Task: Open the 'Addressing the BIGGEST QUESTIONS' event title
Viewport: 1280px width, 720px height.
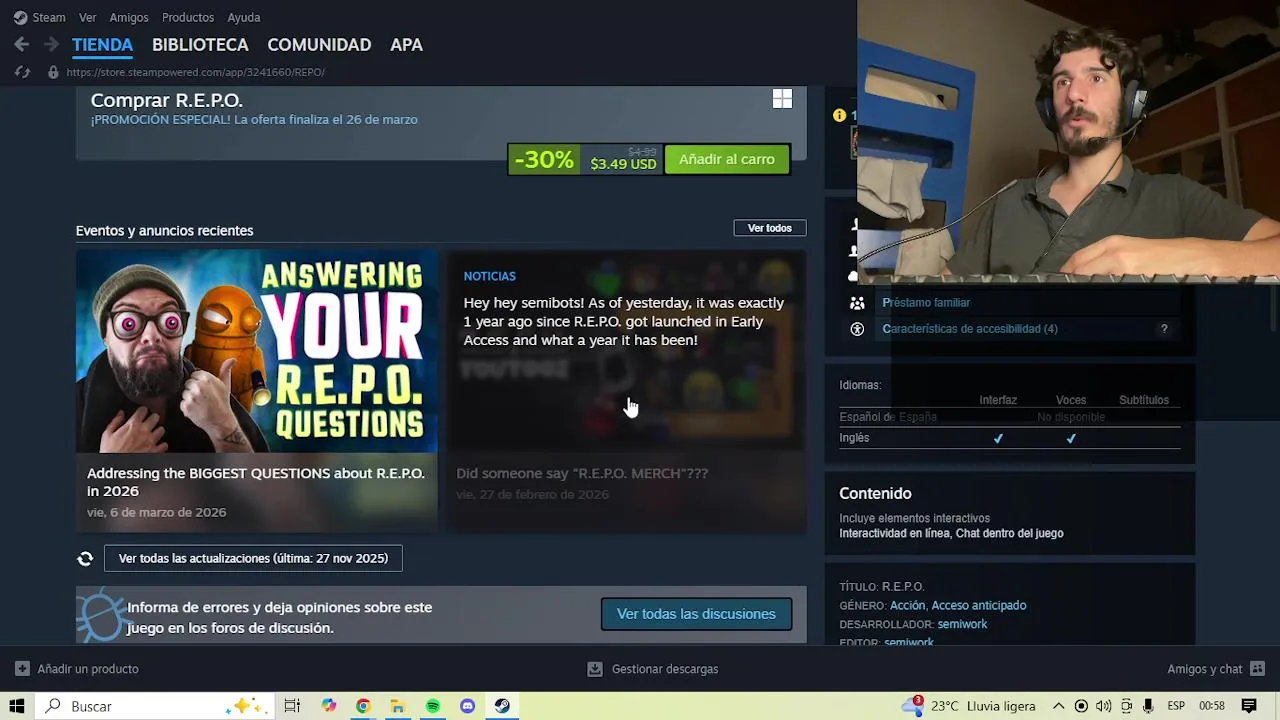Action: tap(255, 482)
